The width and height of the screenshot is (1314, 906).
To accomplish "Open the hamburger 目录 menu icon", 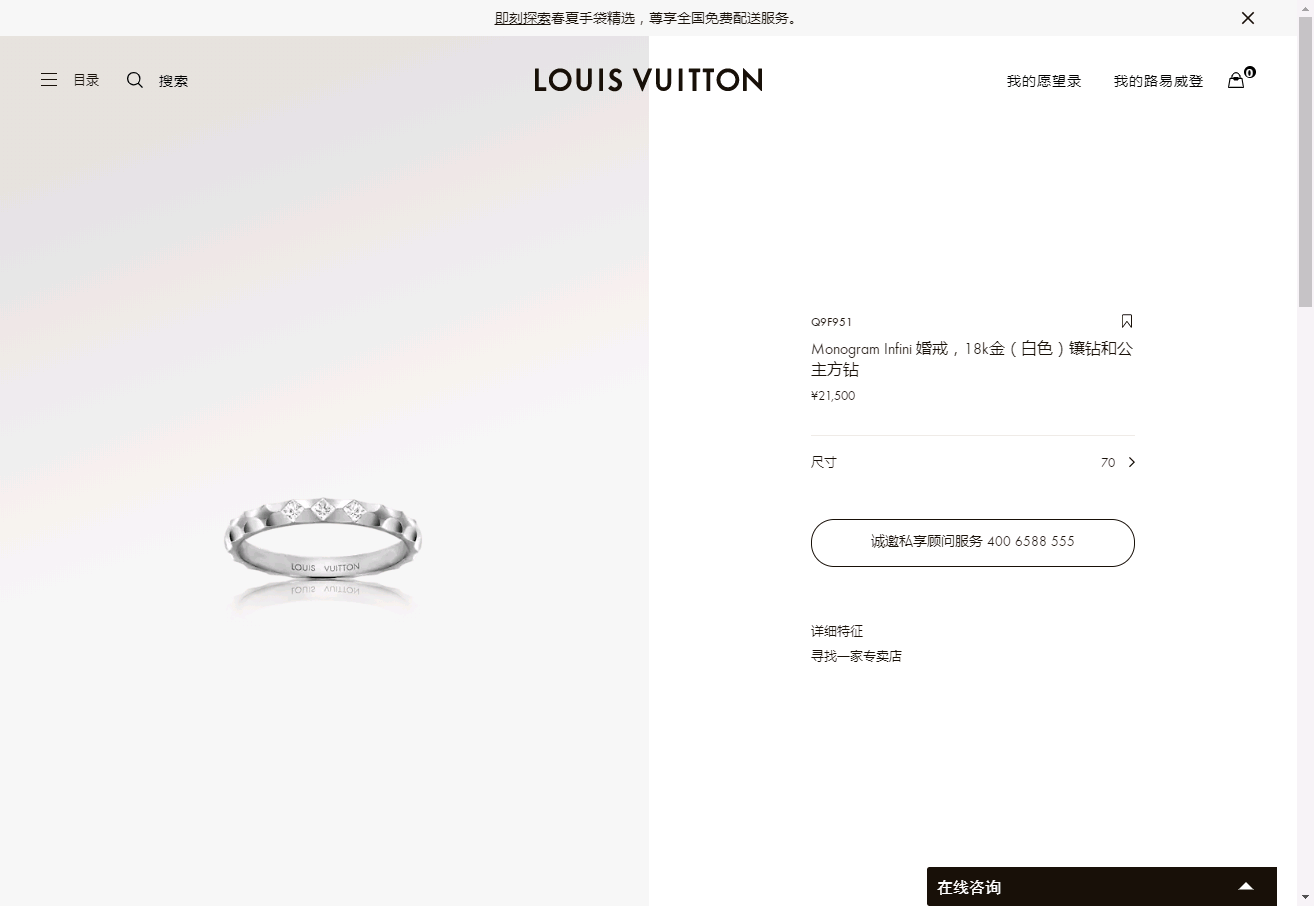I will (x=48, y=80).
